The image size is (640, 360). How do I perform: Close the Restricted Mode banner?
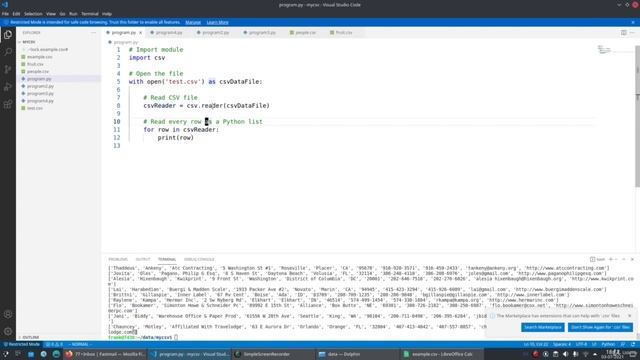(x=633, y=22)
